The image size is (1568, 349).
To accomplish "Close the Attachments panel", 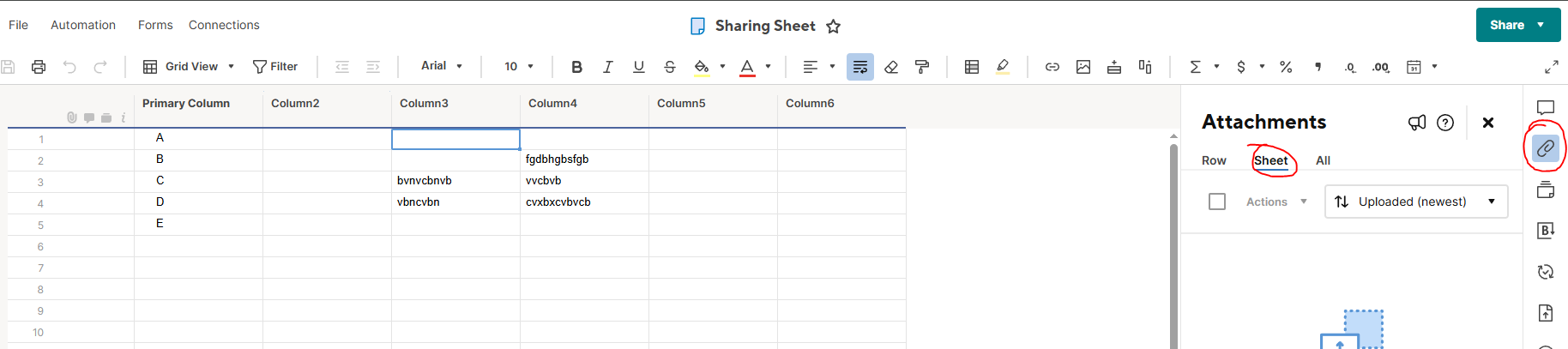I will 1488,123.
